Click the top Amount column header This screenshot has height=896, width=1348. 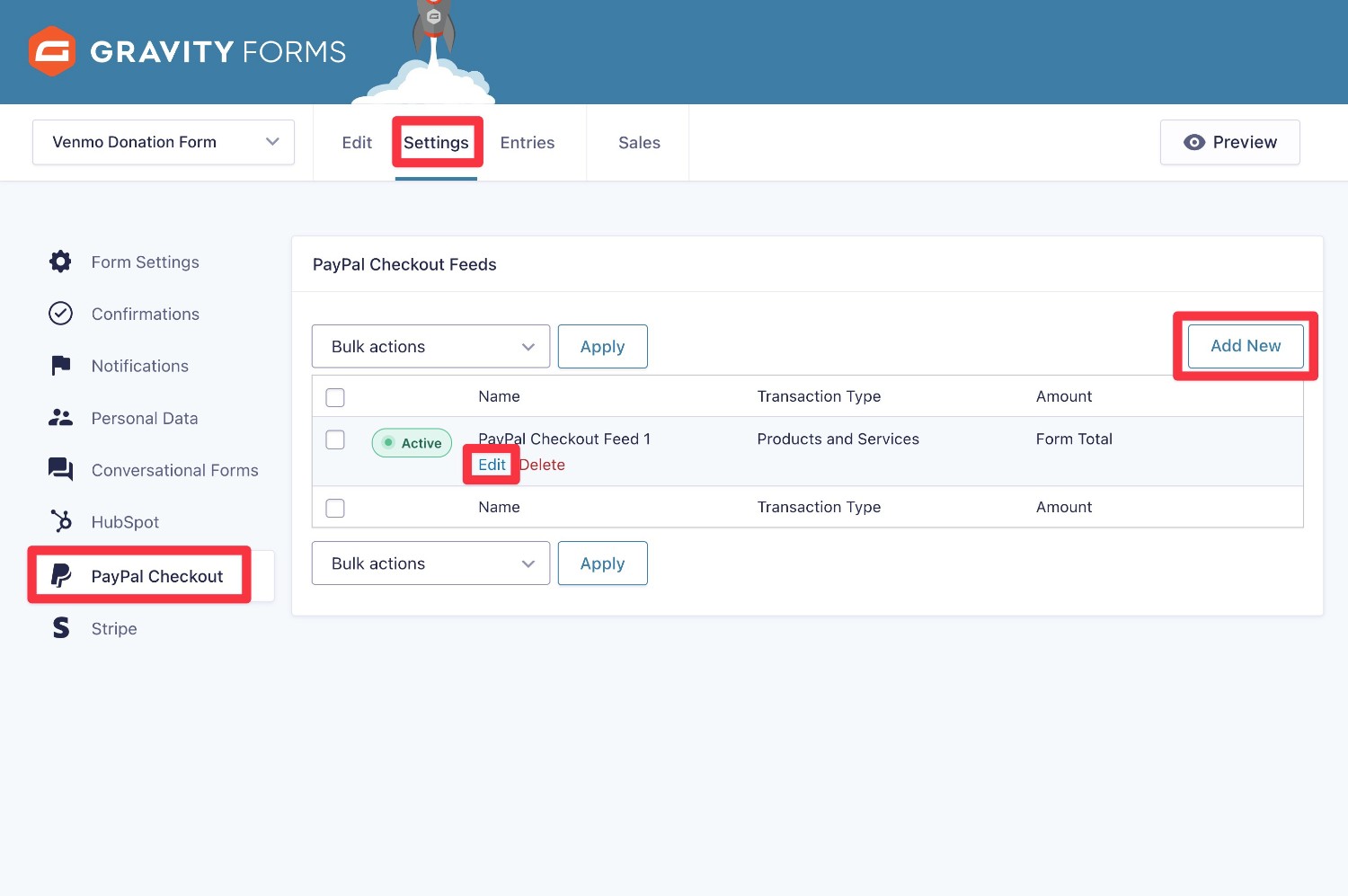coord(1064,396)
